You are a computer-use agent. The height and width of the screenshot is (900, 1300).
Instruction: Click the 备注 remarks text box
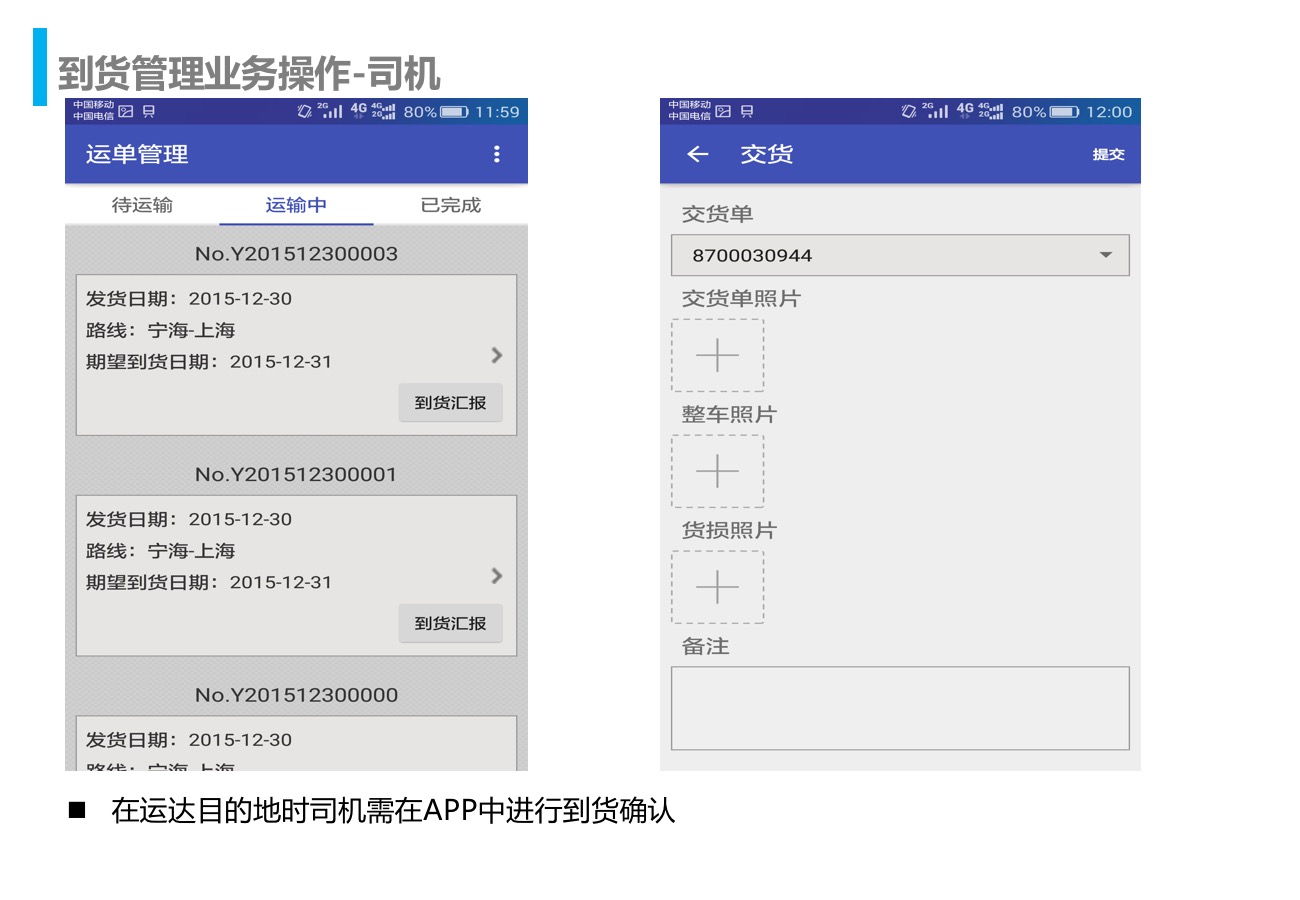click(900, 708)
